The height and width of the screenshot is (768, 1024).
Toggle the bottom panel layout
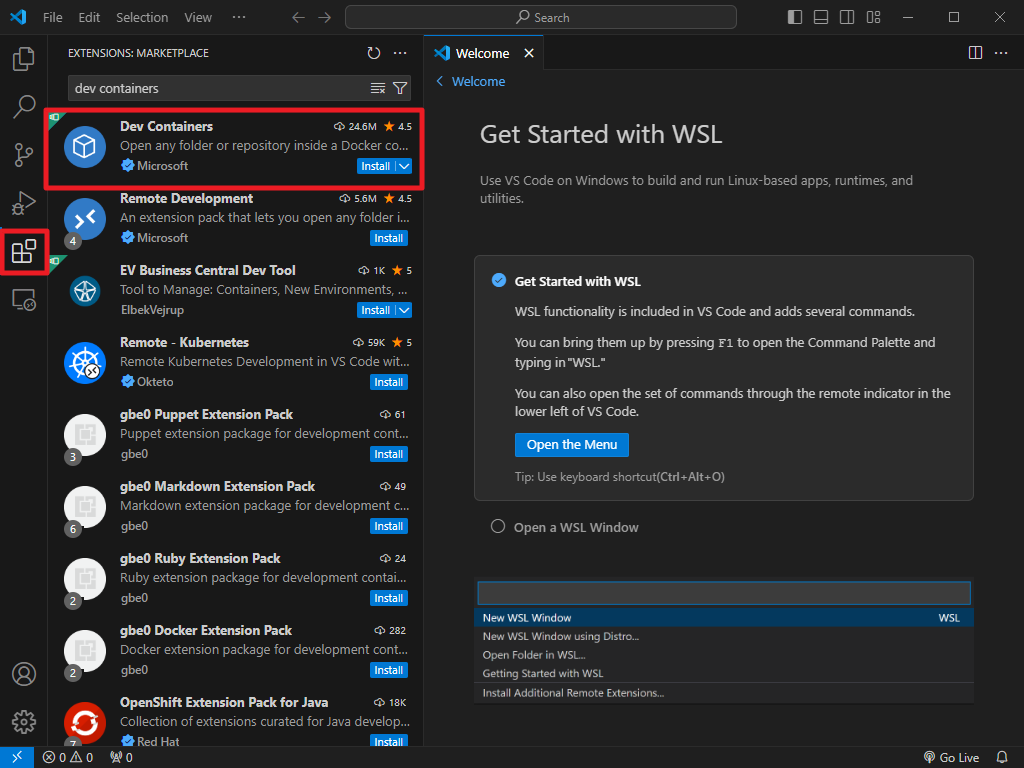click(821, 17)
